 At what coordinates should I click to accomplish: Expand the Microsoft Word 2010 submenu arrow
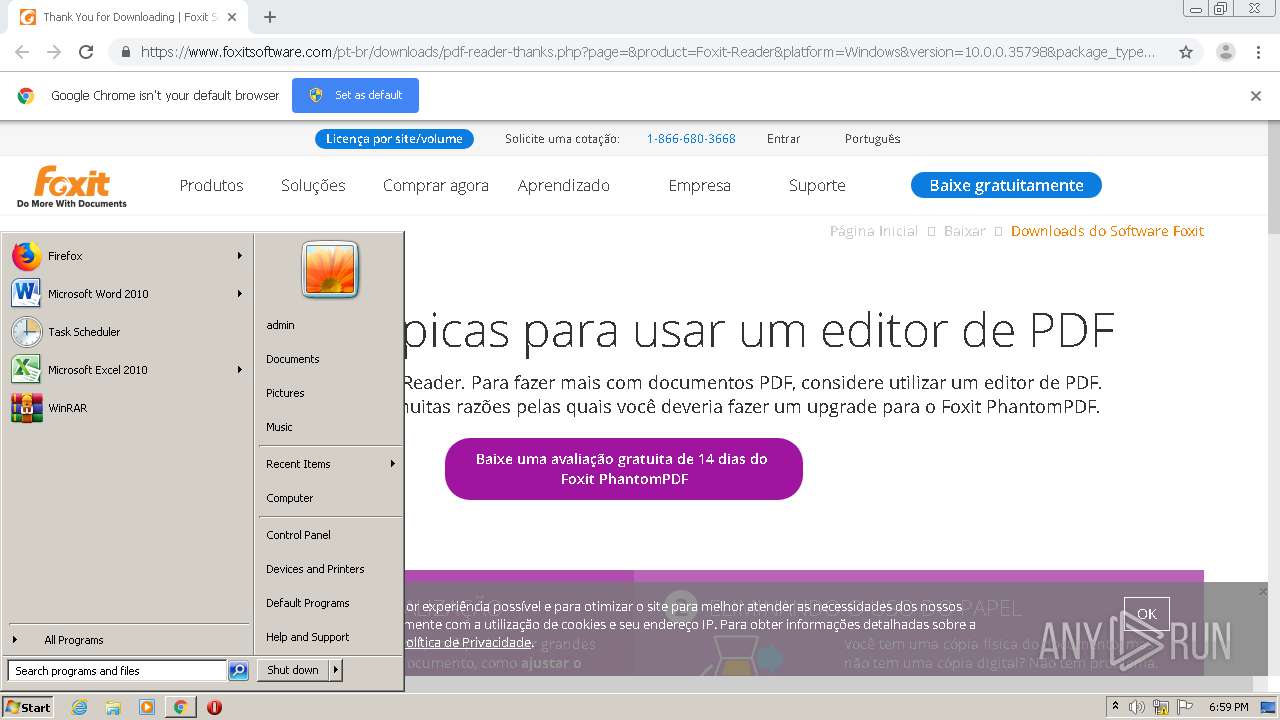(240, 294)
